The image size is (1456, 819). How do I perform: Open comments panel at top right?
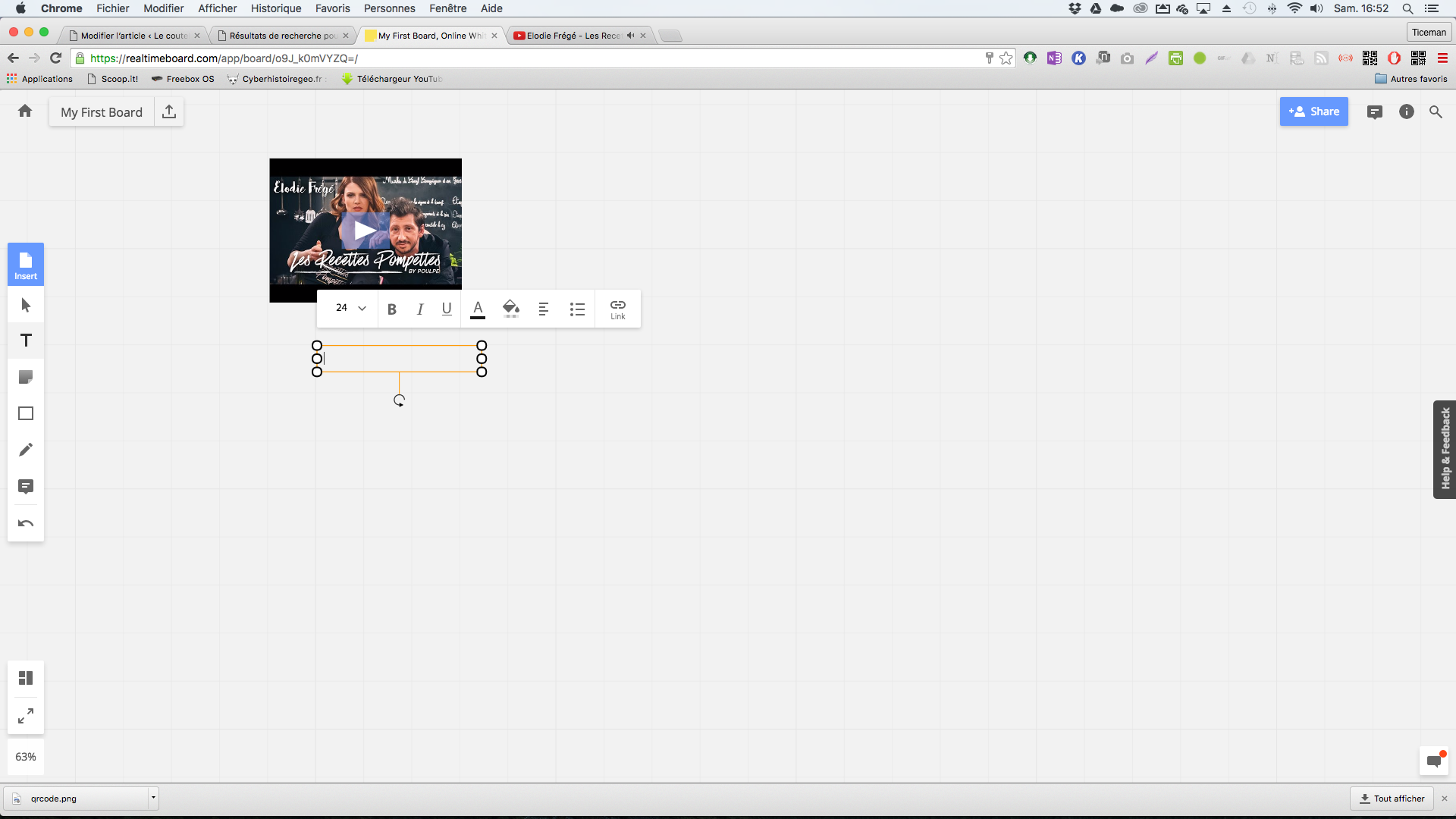[1375, 112]
